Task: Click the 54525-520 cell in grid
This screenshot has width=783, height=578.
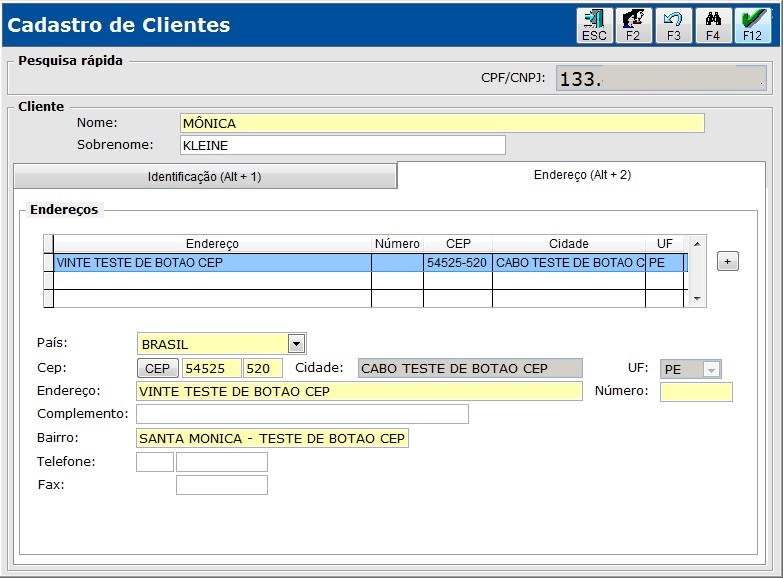Action: pyautogui.click(x=457, y=262)
